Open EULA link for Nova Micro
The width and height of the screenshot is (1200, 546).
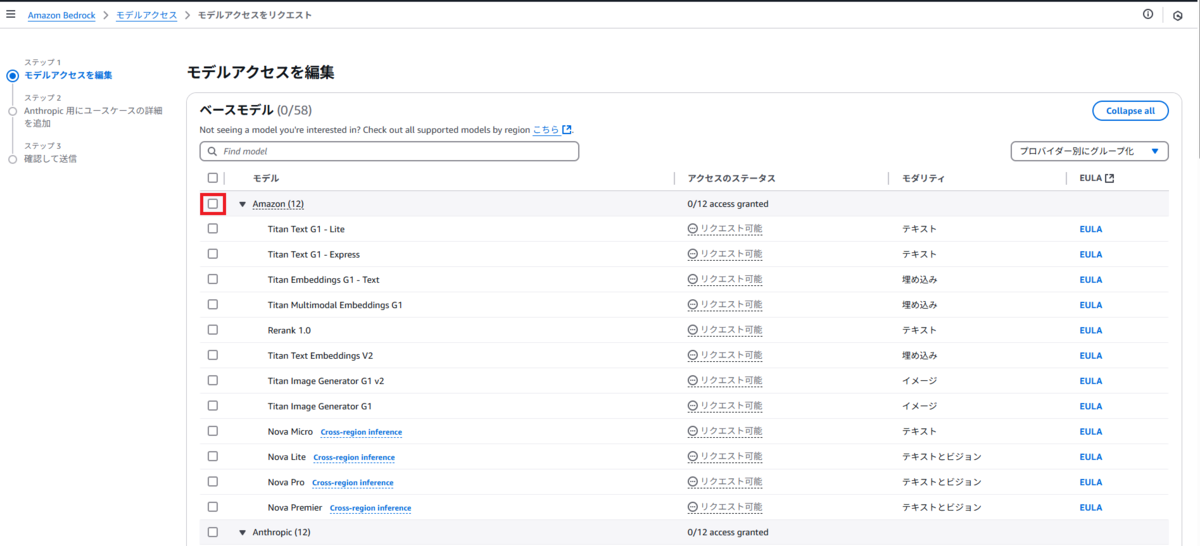coord(1090,431)
